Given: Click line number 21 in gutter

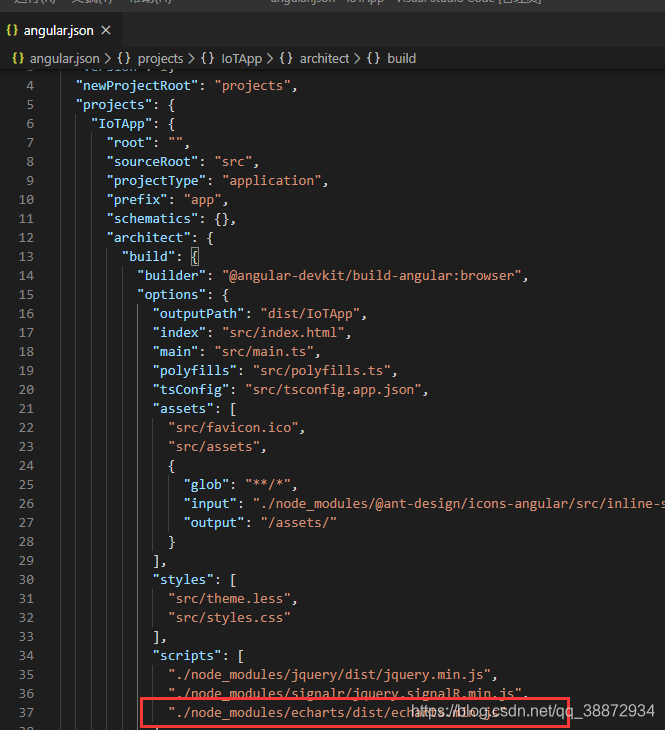Looking at the screenshot, I should coord(26,409).
